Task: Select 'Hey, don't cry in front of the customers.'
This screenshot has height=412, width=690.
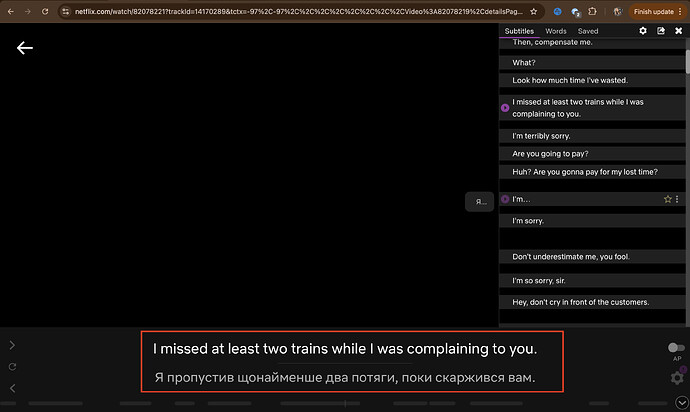Action: pos(592,302)
